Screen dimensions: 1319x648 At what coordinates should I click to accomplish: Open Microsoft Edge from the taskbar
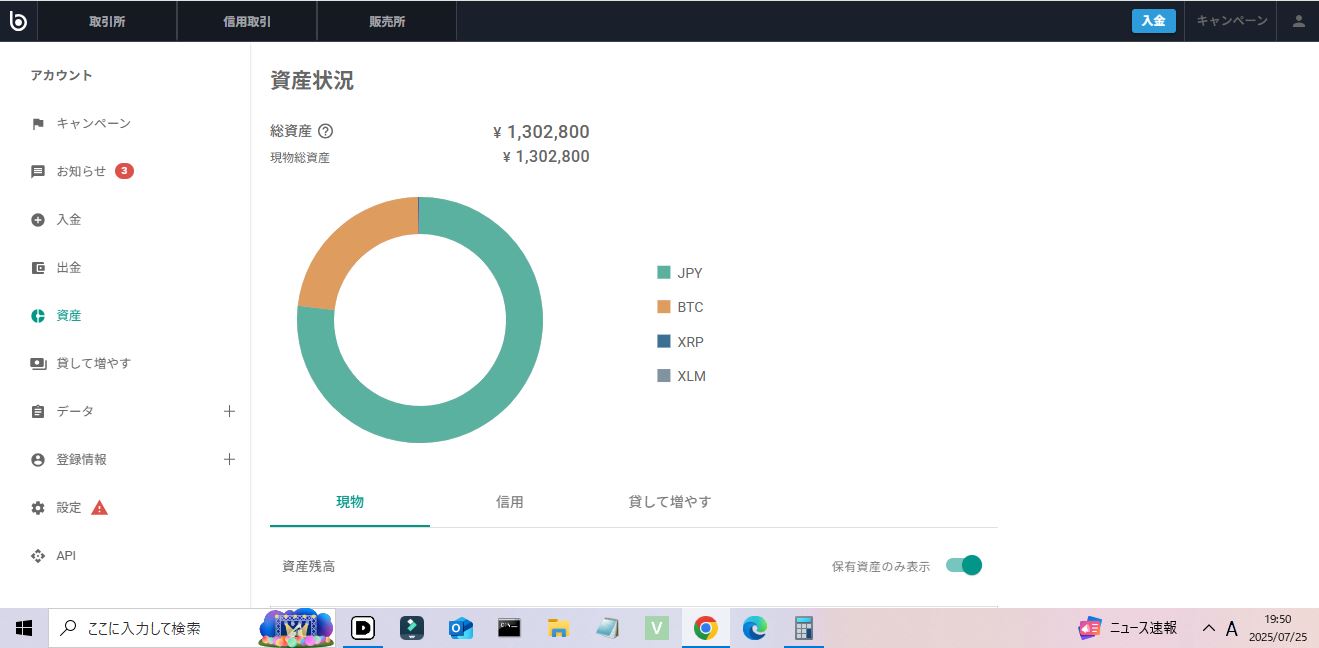coord(754,628)
